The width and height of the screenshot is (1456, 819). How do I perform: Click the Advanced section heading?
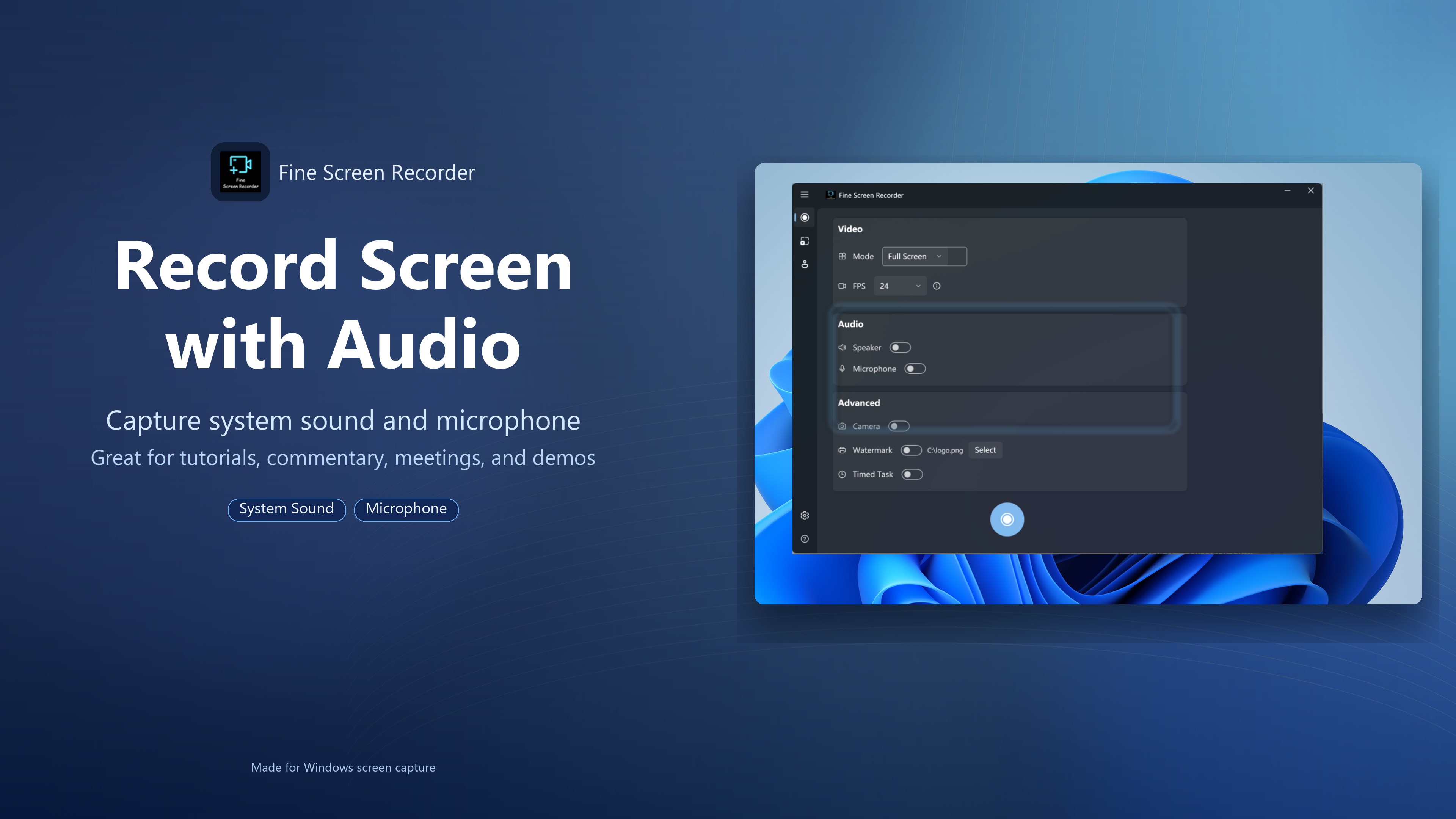pyautogui.click(x=858, y=402)
